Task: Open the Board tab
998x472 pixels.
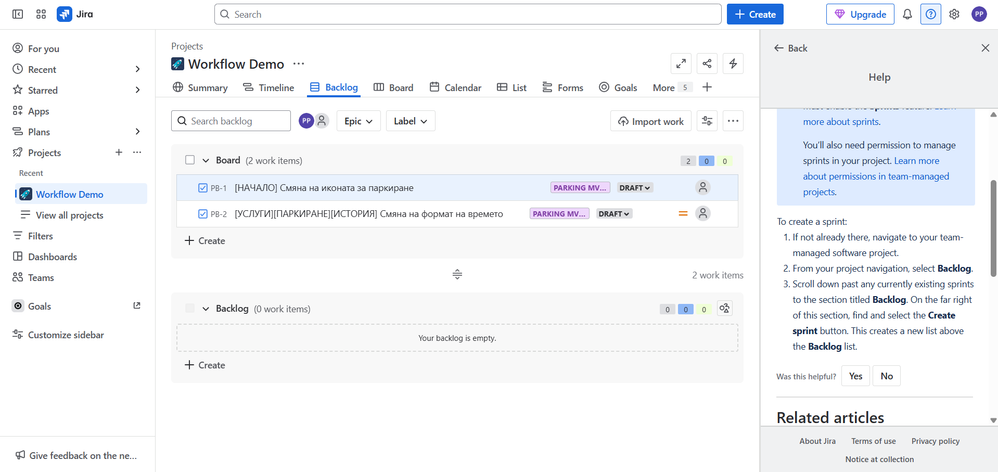Action: [393, 88]
